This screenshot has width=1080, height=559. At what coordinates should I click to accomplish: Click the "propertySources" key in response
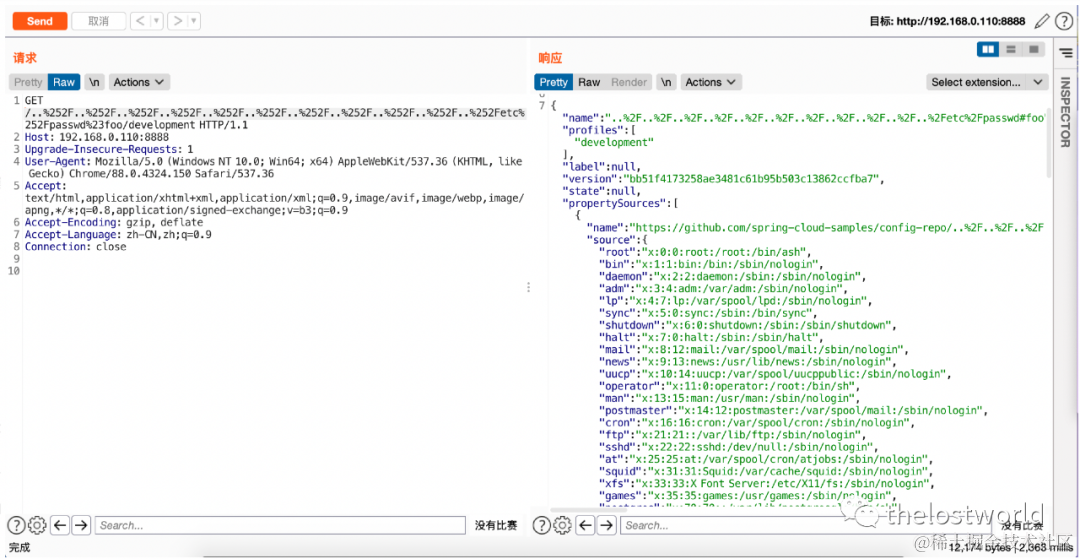(x=614, y=204)
